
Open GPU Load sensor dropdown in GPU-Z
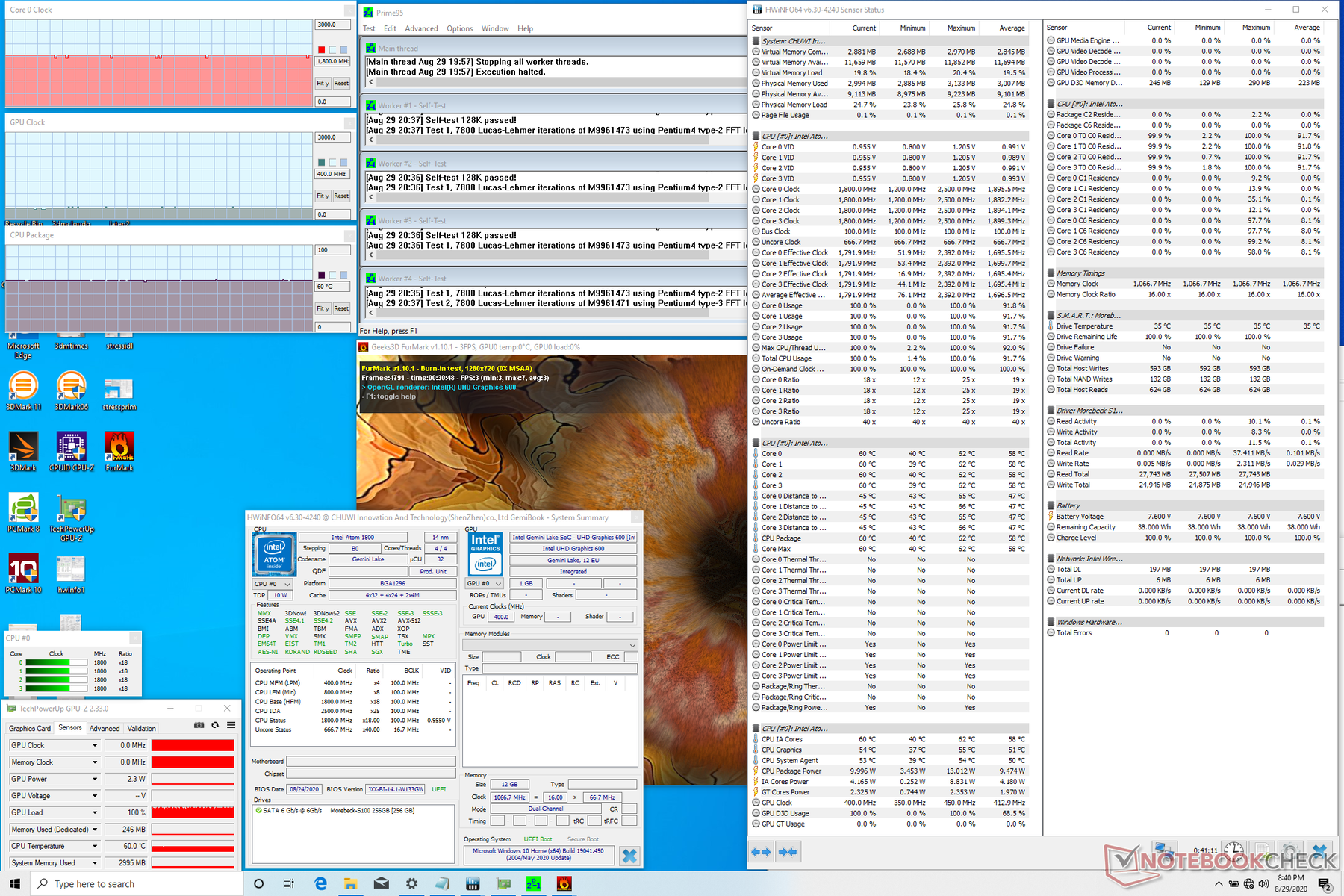pos(95,812)
